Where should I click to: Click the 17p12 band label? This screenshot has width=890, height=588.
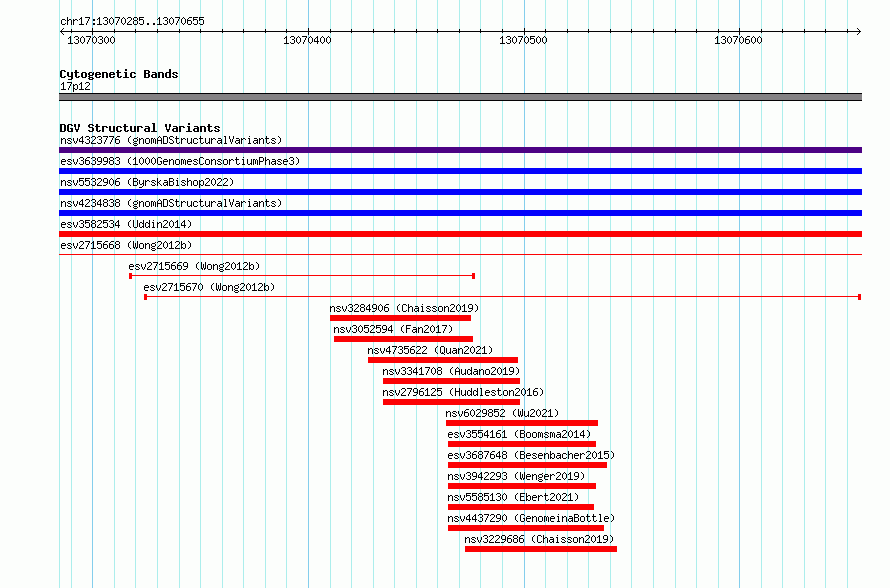click(75, 86)
